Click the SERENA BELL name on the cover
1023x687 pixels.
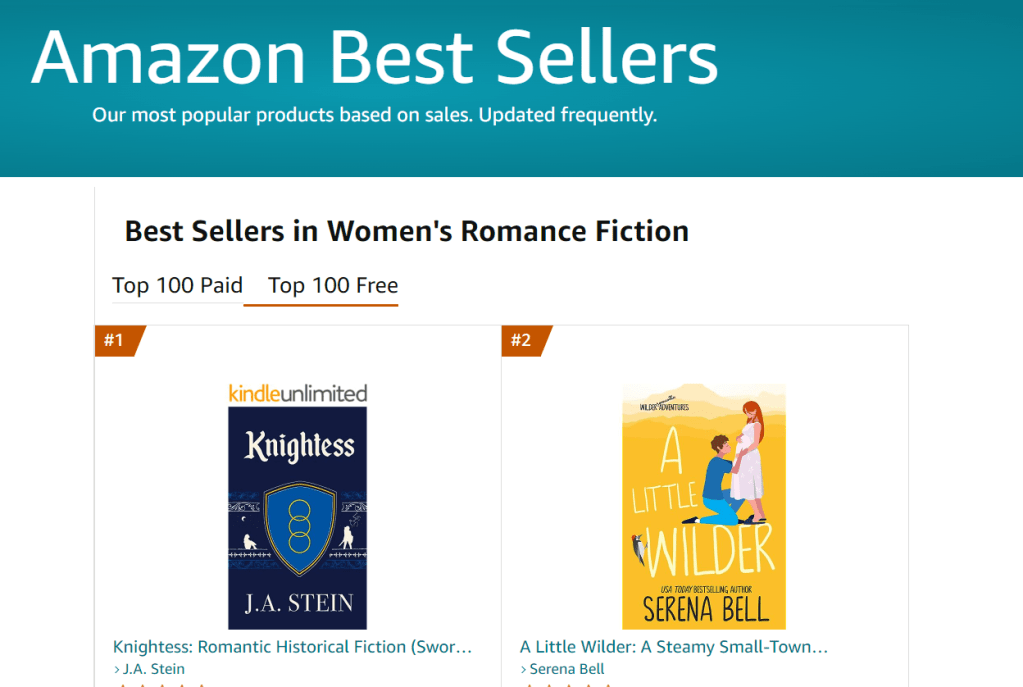click(x=704, y=608)
